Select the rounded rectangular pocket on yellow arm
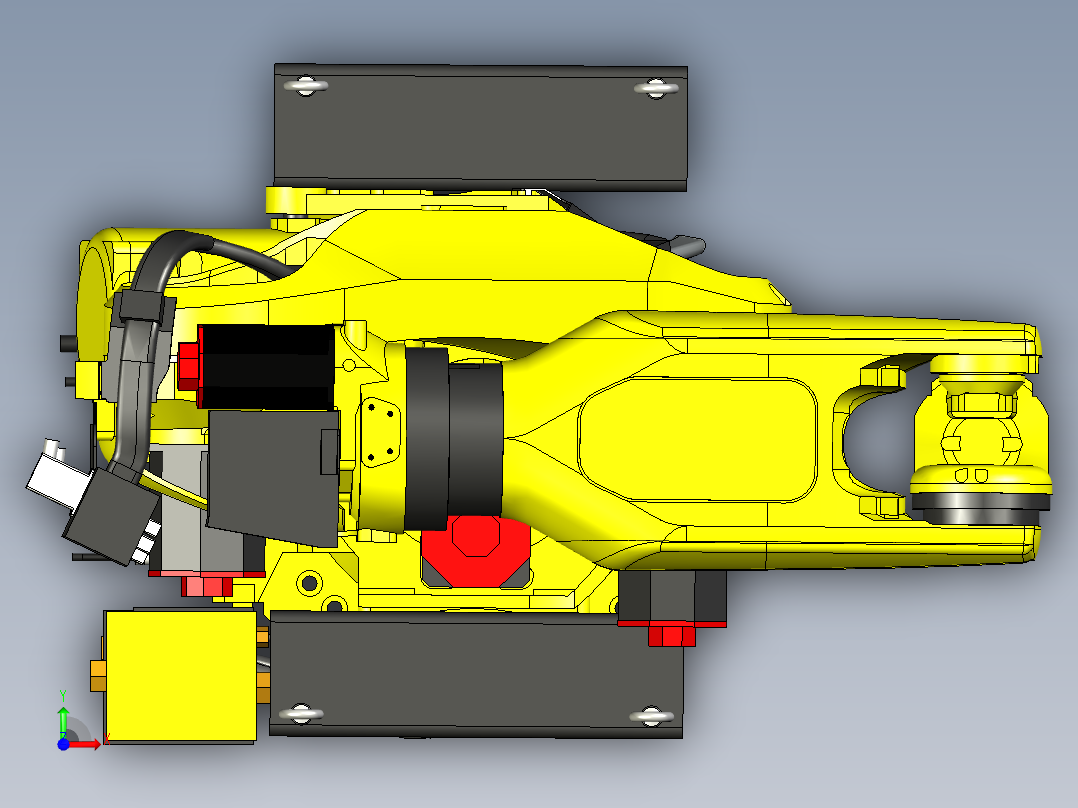 point(697,439)
